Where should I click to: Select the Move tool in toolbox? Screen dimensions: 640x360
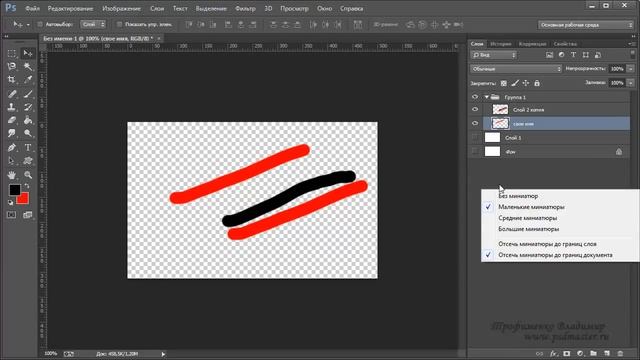click(28, 53)
